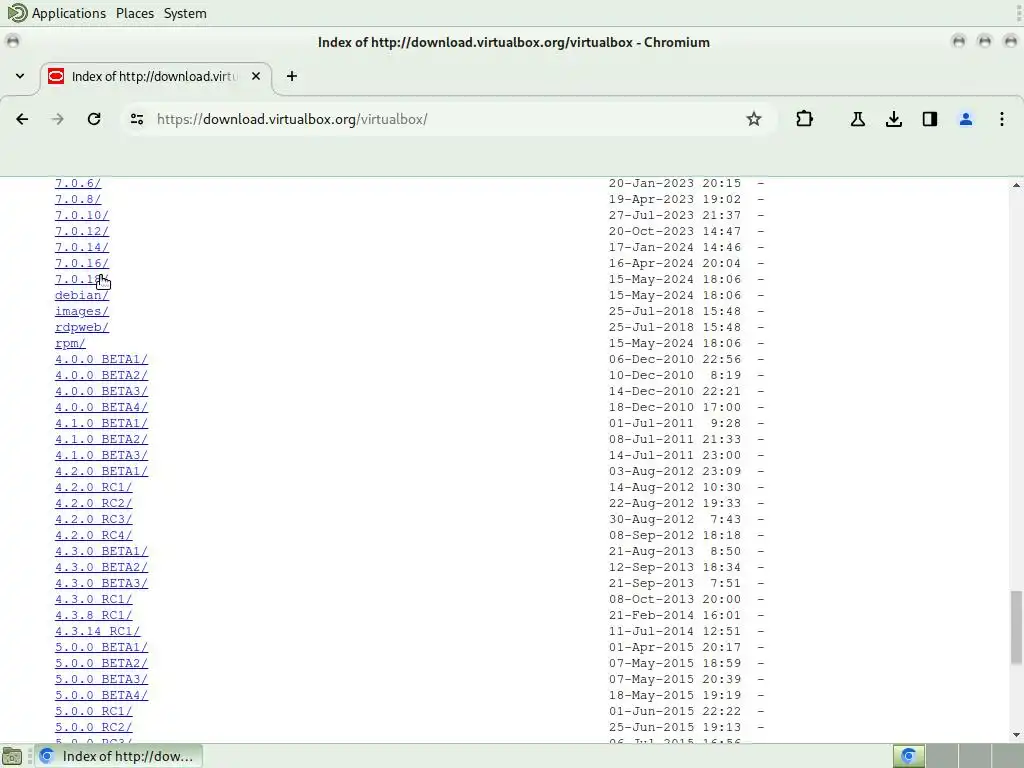This screenshot has height=768, width=1024.
Task: Open the 4.3.8_RC1/ link
Action: (93, 615)
